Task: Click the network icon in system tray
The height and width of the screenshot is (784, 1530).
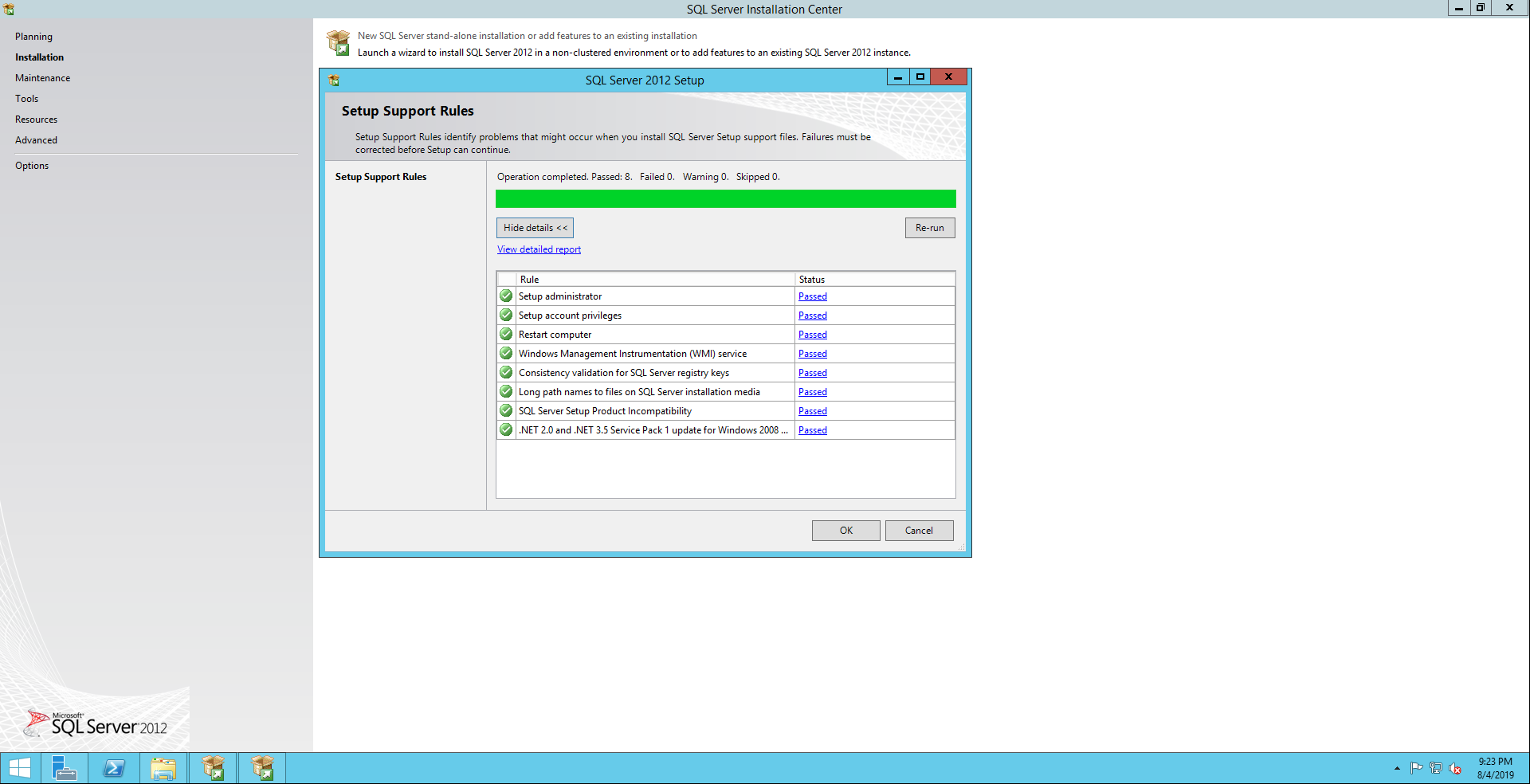Action: (1436, 768)
